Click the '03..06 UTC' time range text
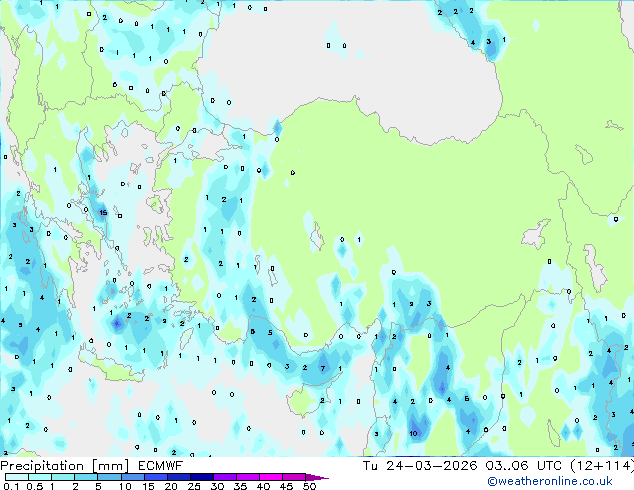 [x=524, y=466]
